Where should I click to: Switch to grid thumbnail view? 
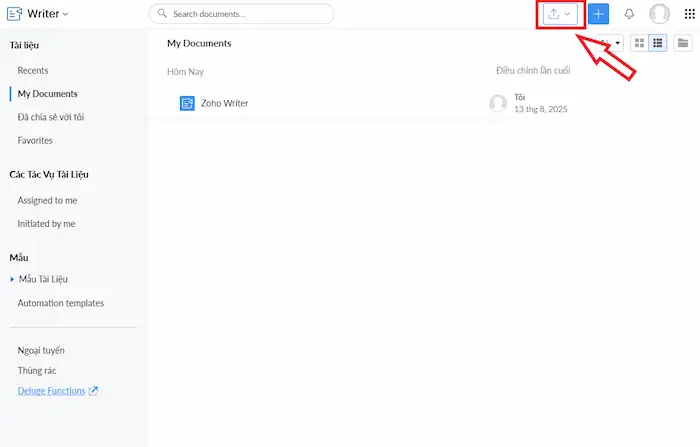639,43
